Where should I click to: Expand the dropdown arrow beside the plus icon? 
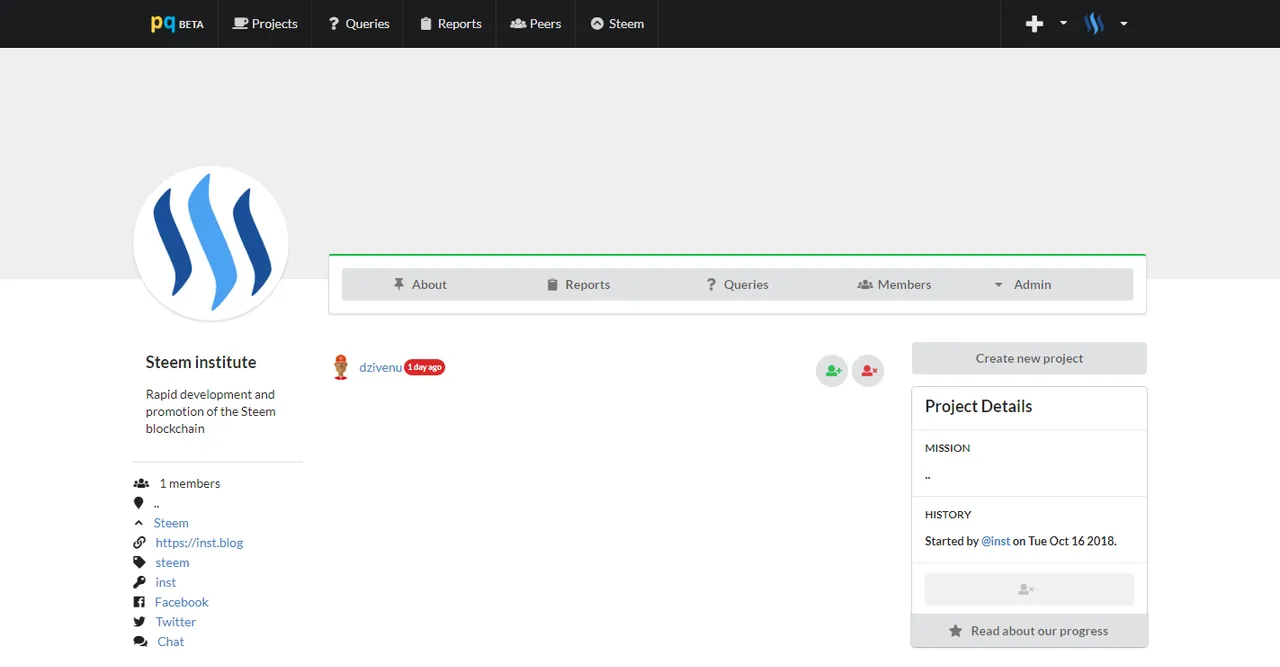click(x=1063, y=23)
